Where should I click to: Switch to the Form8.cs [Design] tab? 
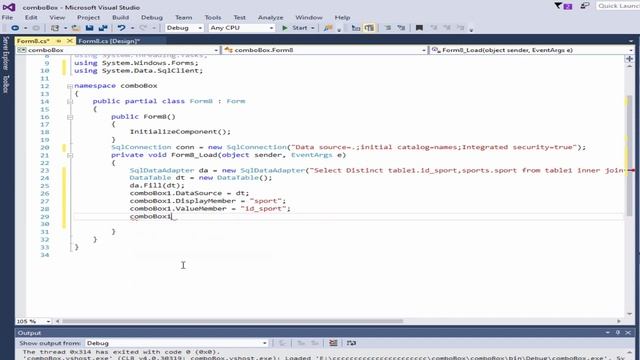click(x=109, y=41)
